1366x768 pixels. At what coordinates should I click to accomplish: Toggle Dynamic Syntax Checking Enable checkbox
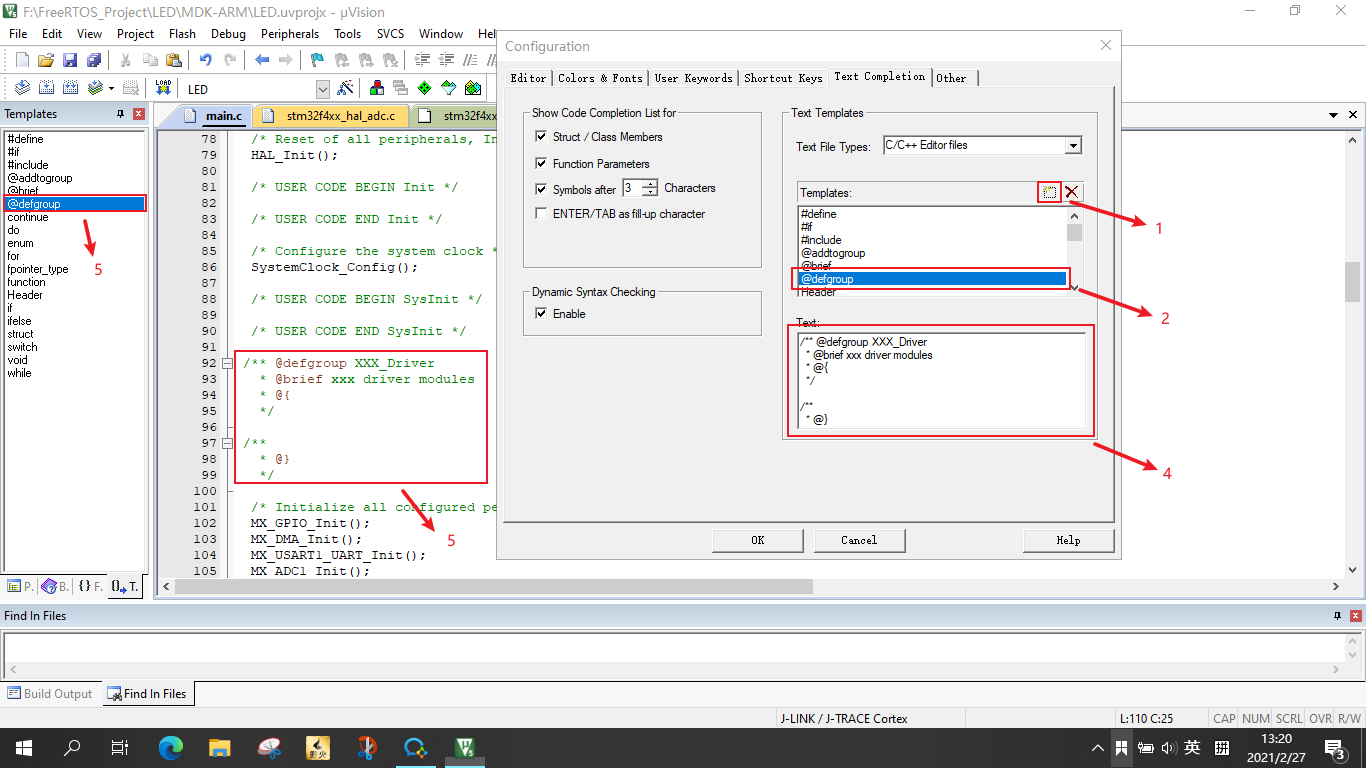[x=541, y=313]
